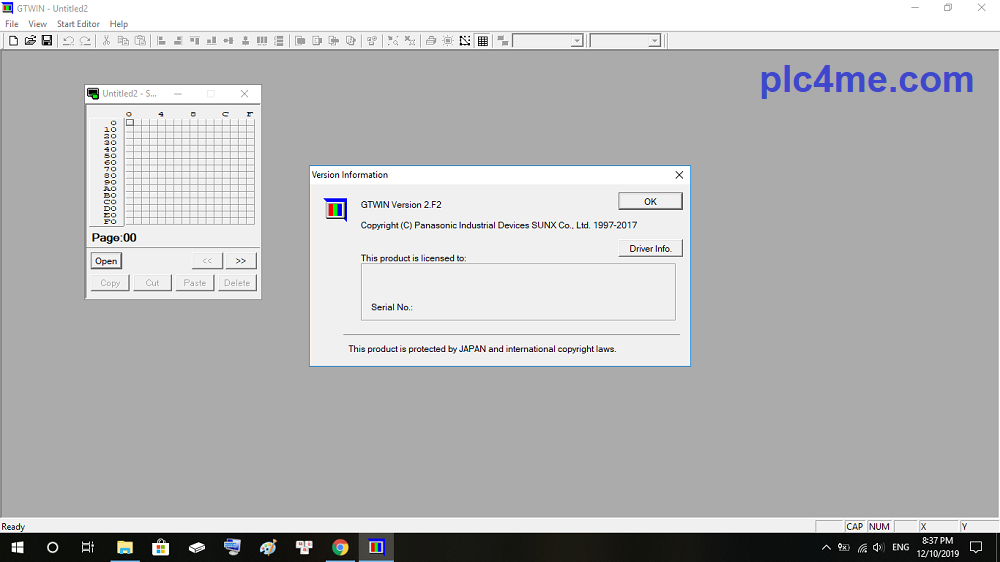Click the print icon in toolbar

(431, 41)
